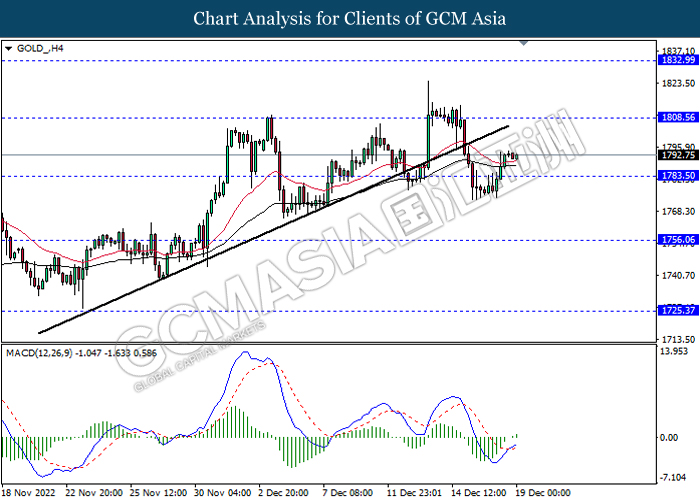Image resolution: width=700 pixels, height=500 pixels.
Task: Click the chart shift triangle marker at top
Action: [524, 43]
